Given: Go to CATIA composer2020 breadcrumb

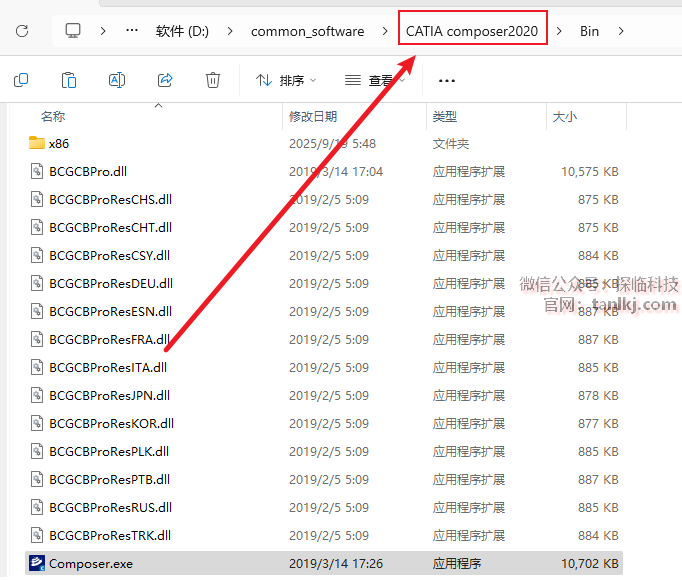Looking at the screenshot, I should [472, 31].
